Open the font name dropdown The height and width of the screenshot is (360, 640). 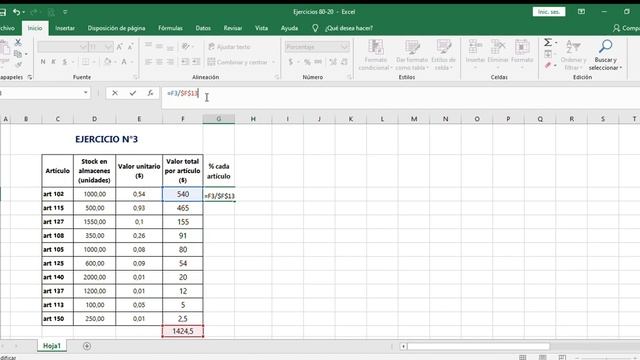pyautogui.click(x=84, y=47)
